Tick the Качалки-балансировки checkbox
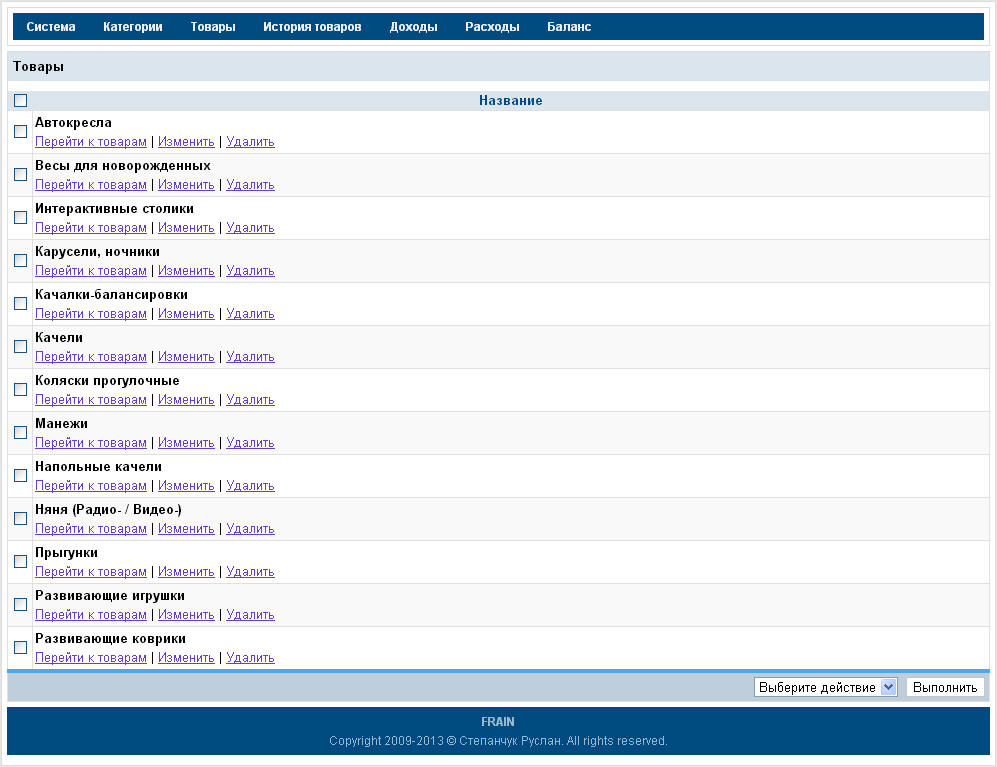 [20, 303]
